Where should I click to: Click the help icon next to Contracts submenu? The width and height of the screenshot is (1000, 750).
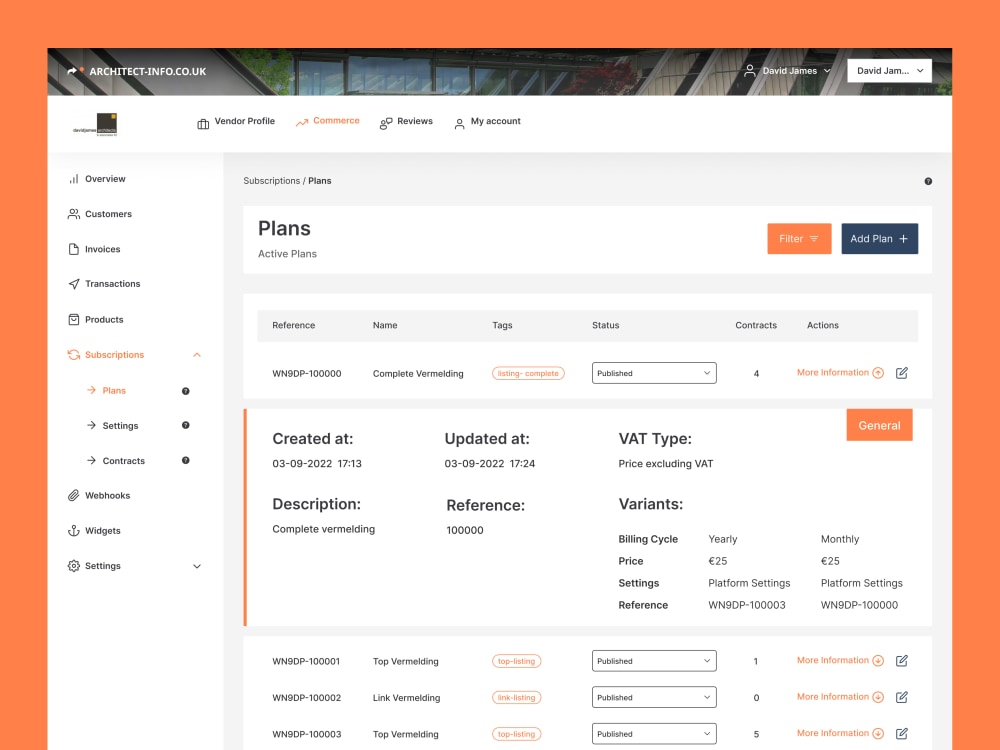186,460
